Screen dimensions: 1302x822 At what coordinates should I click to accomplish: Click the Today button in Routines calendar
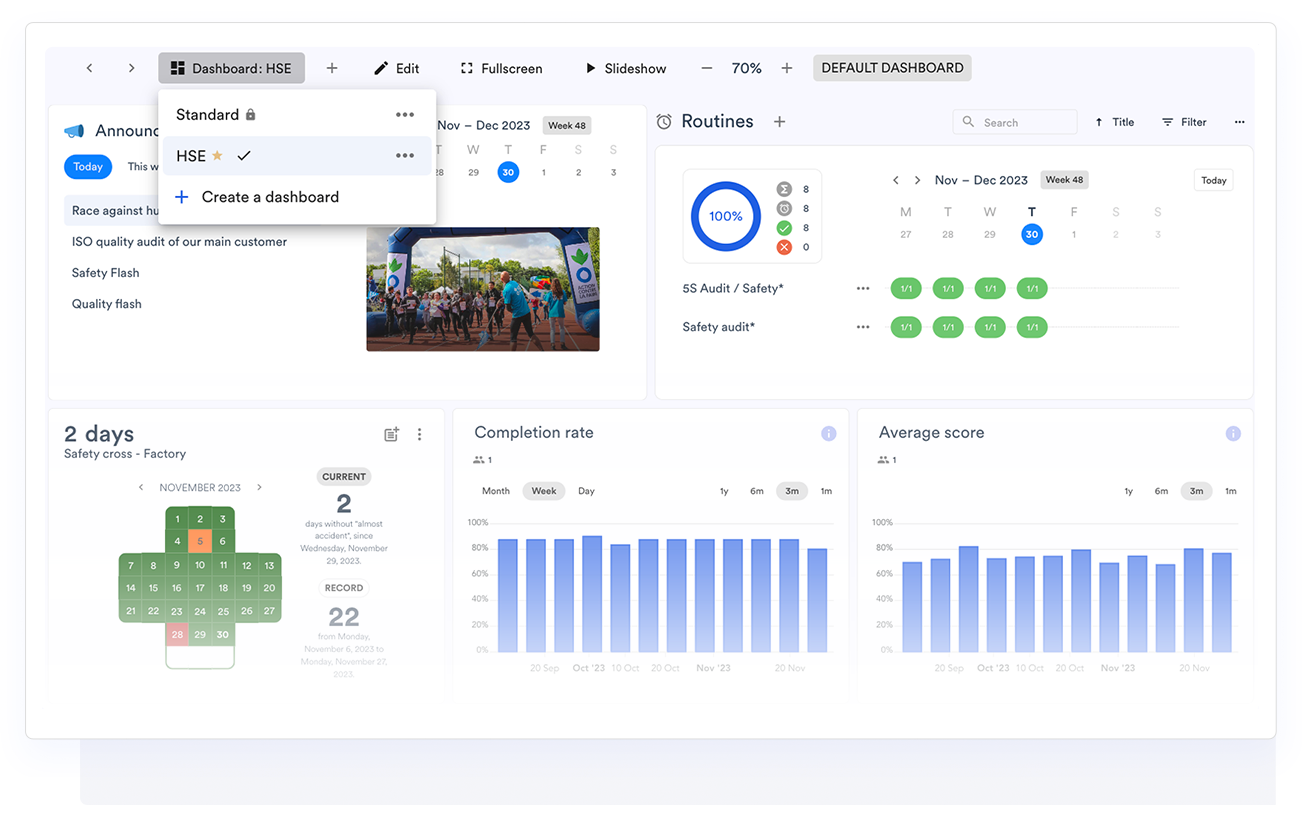pos(1213,181)
